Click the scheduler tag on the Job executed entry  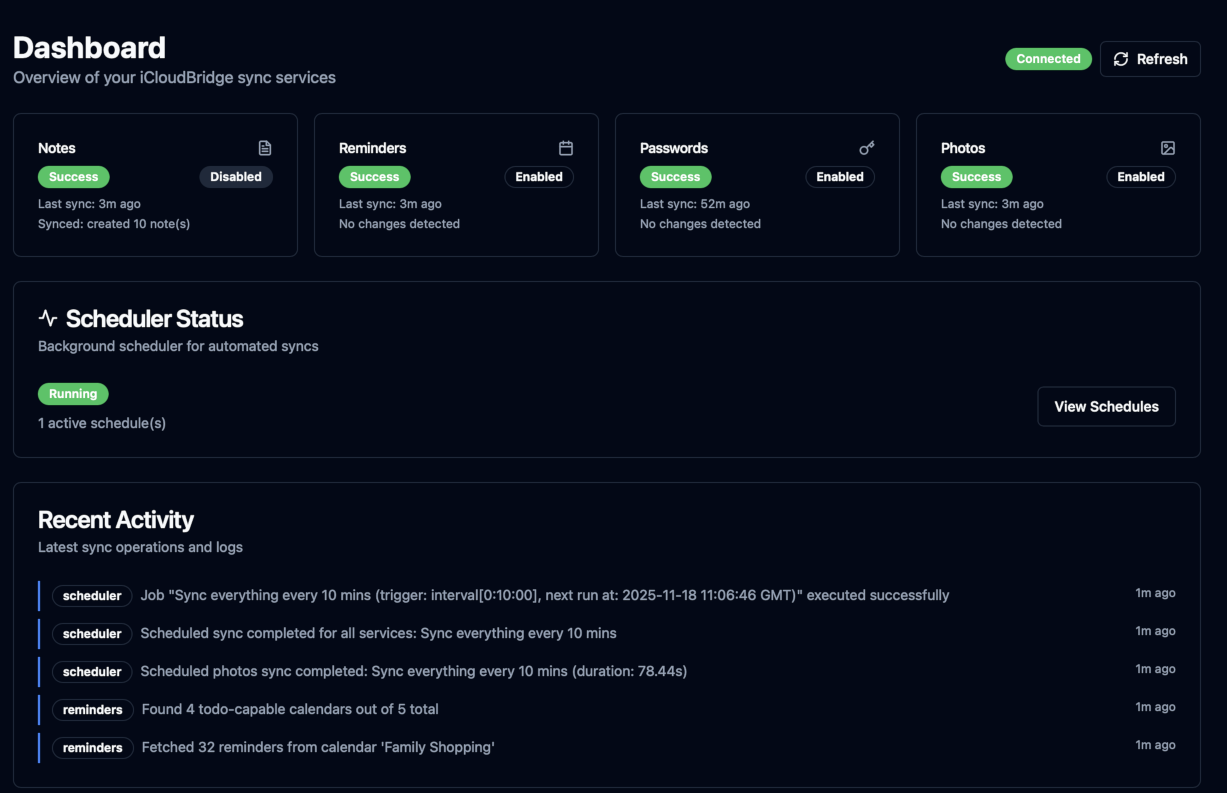pyautogui.click(x=92, y=596)
